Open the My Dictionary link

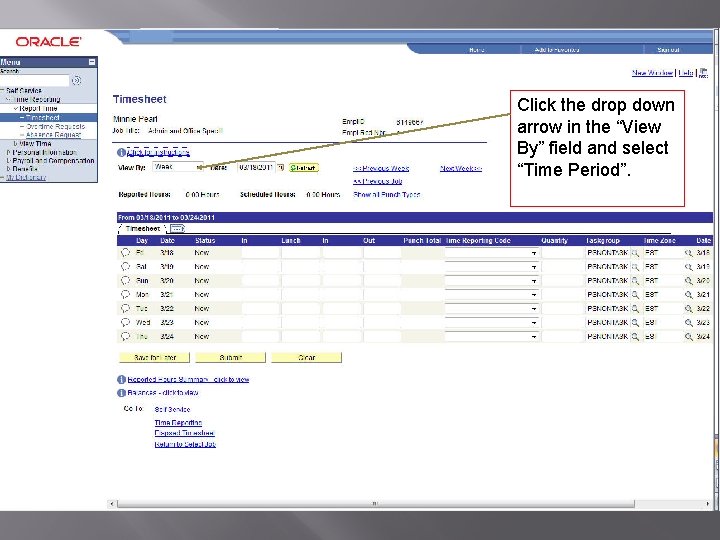point(26,177)
